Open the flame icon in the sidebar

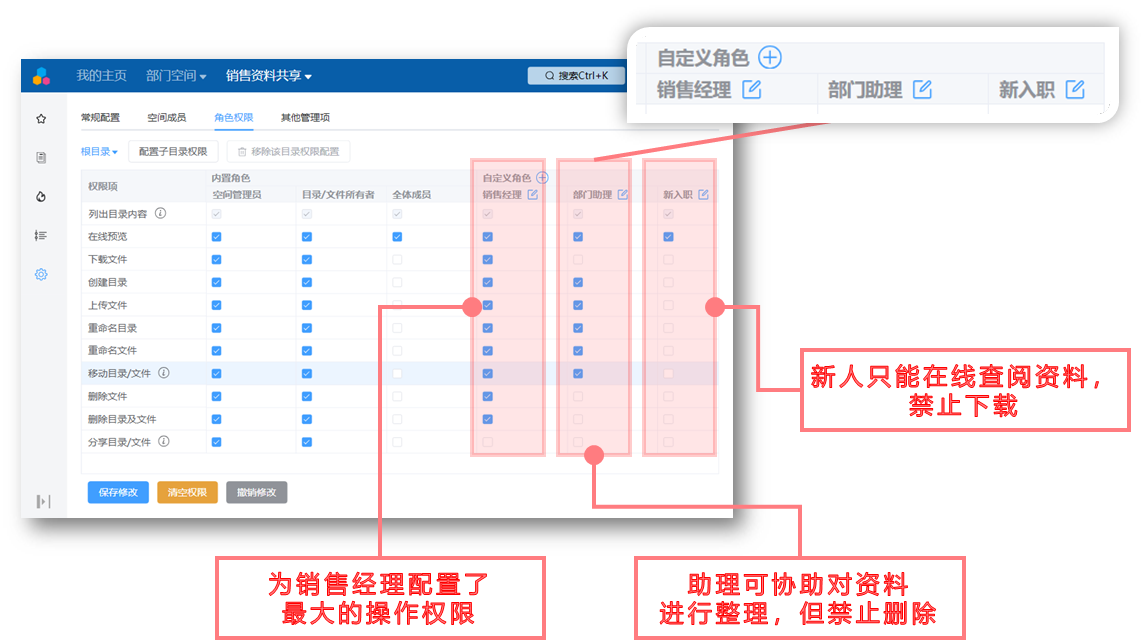point(41,196)
